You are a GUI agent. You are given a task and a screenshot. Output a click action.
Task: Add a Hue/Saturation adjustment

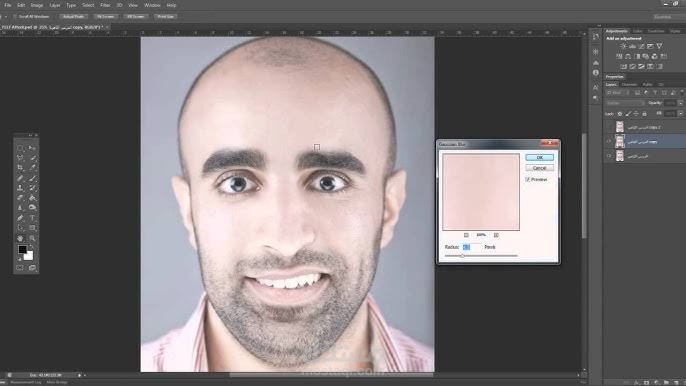[619, 56]
